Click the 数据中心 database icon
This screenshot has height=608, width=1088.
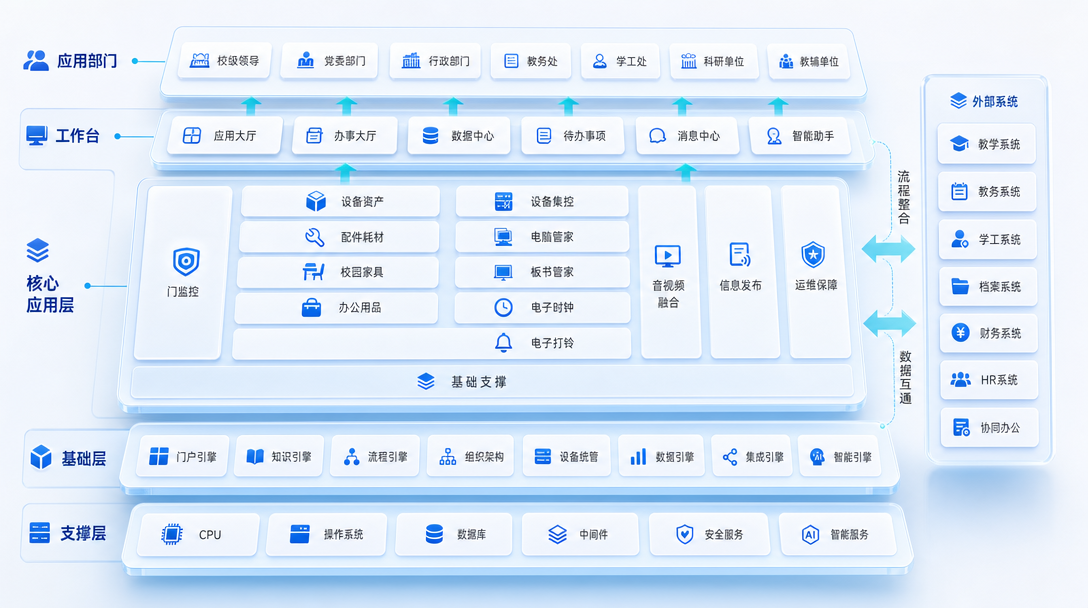point(430,135)
